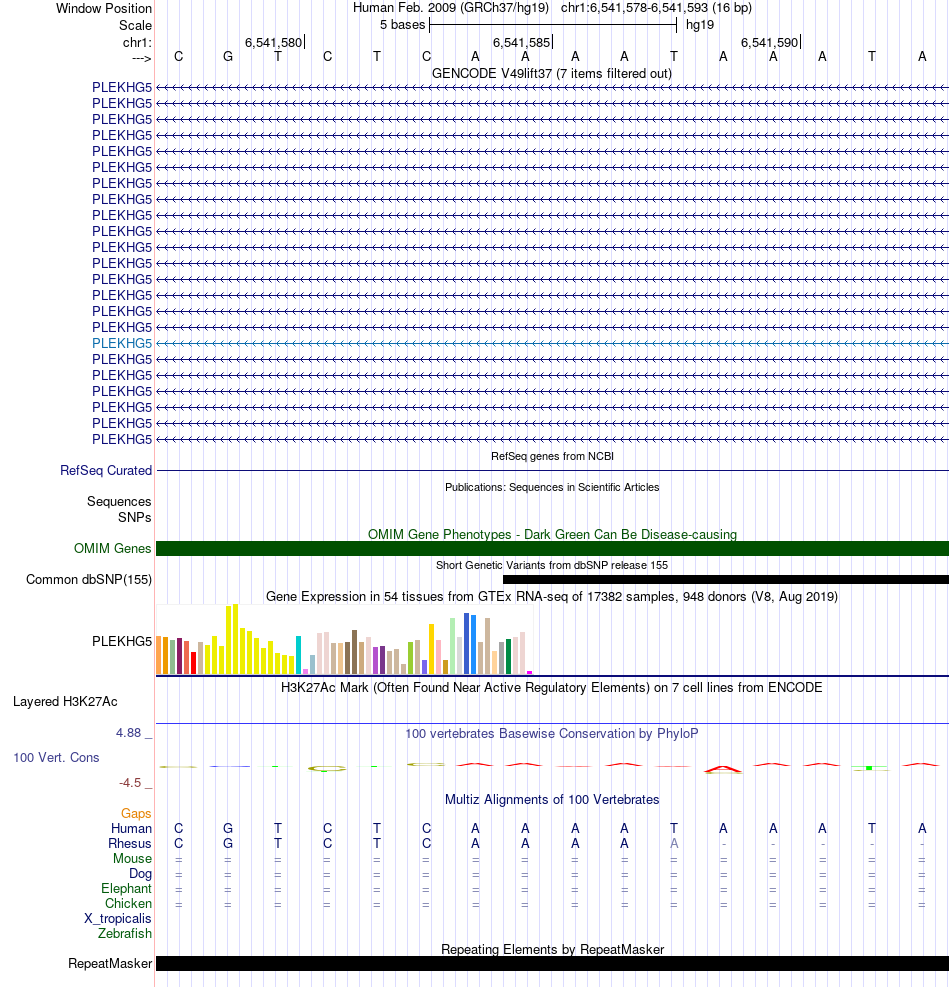Click the chr1: ruler label

coord(137,43)
